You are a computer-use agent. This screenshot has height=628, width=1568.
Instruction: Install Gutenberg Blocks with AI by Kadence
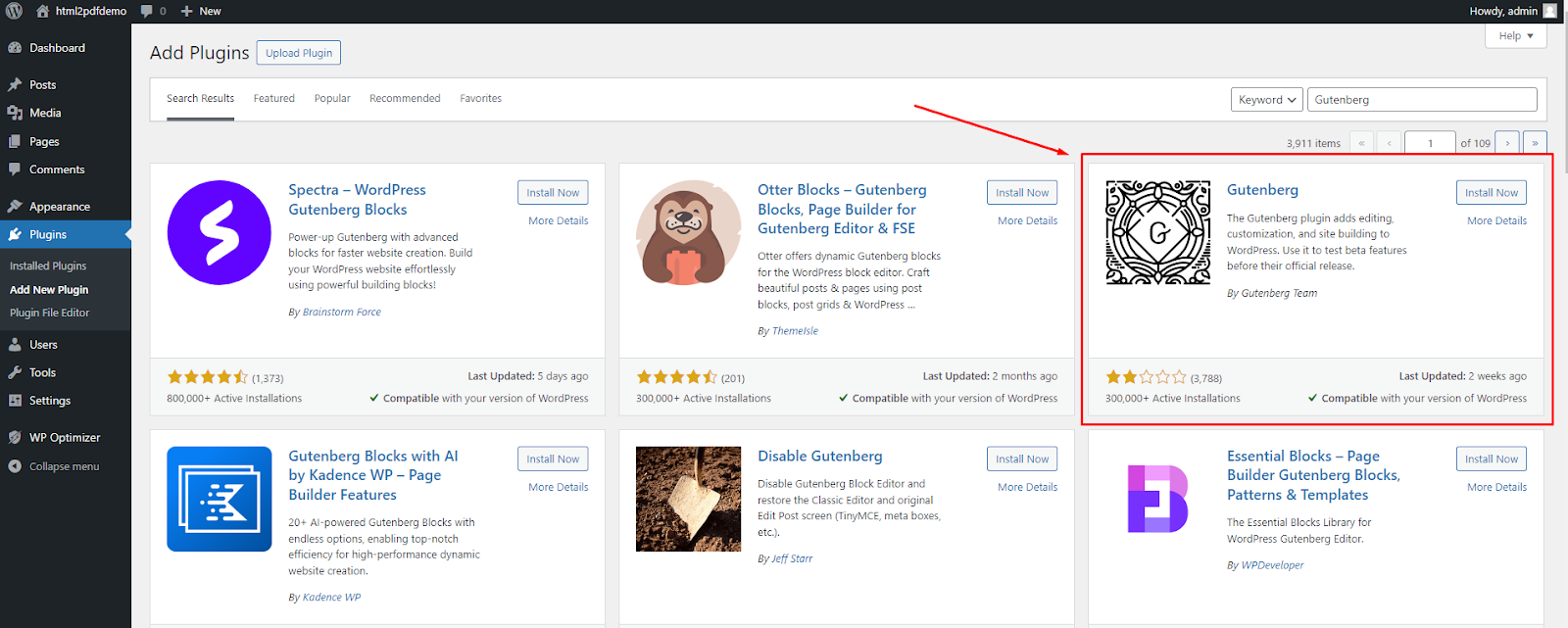click(x=553, y=459)
